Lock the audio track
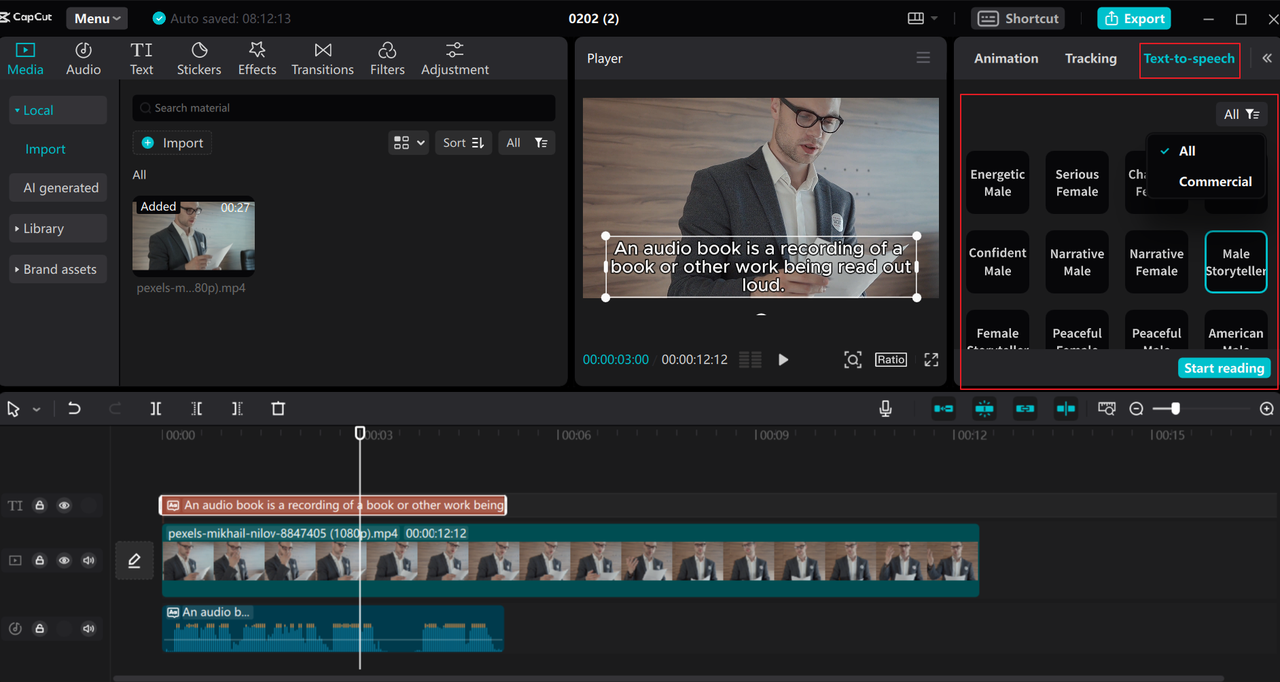 click(40, 629)
